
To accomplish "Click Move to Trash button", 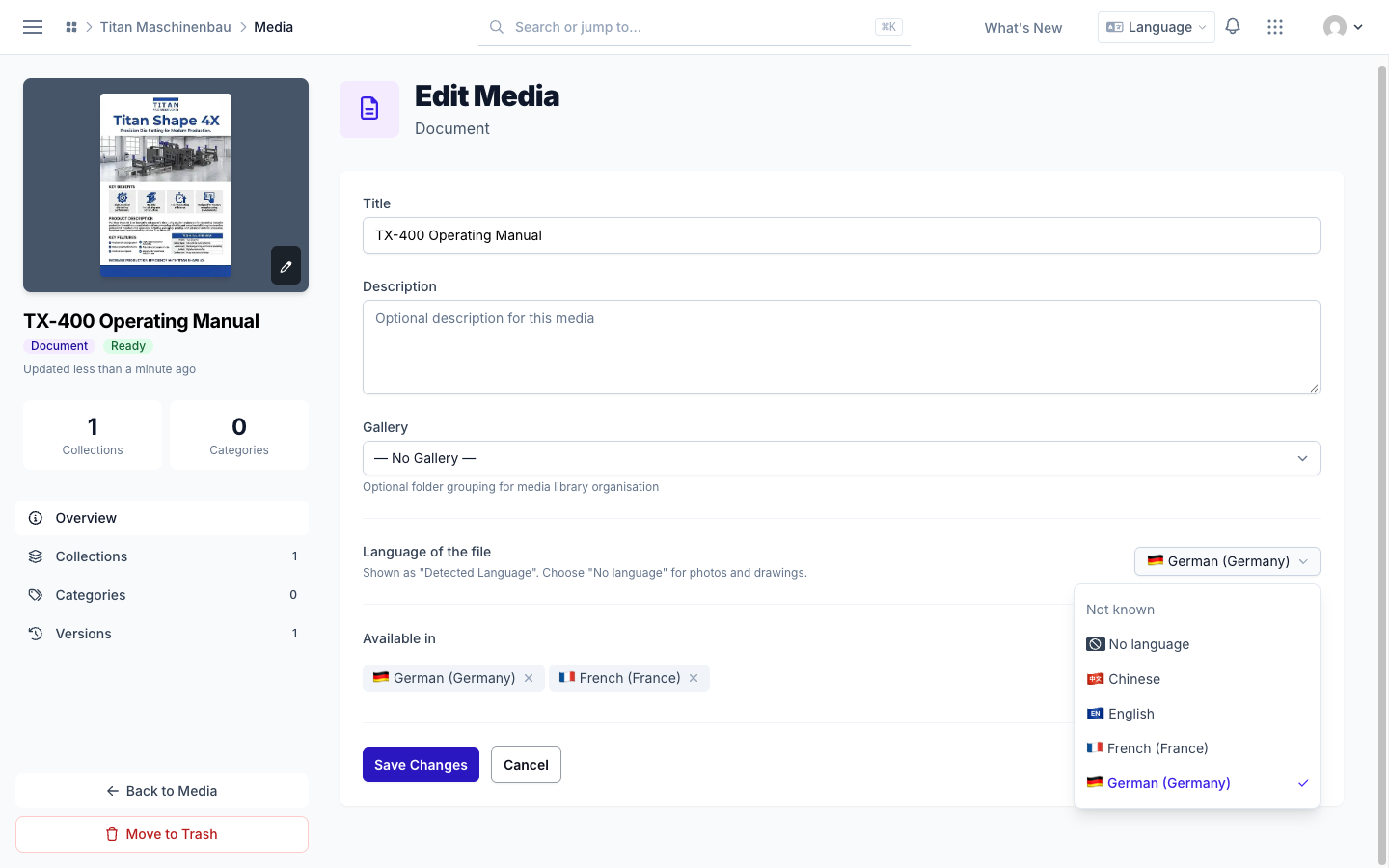I will (x=162, y=834).
